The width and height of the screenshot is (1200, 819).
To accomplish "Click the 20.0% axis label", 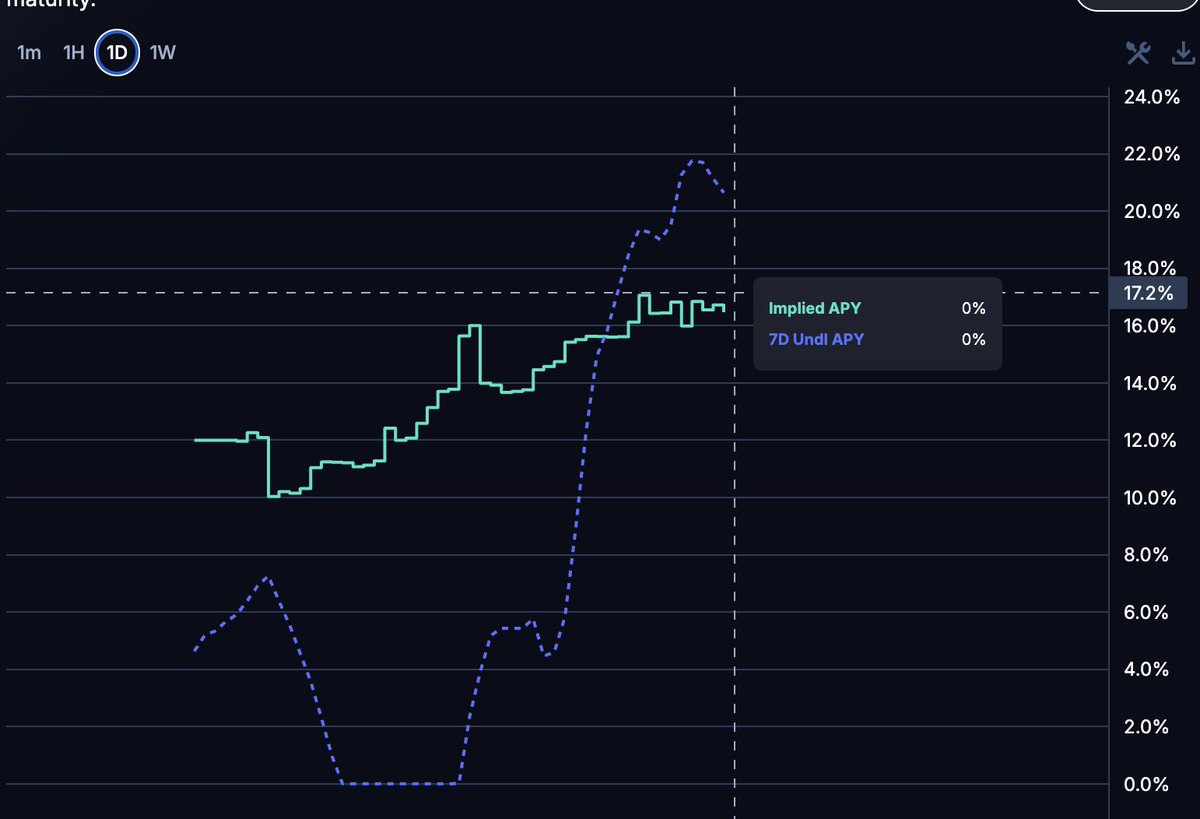I will tap(1152, 211).
